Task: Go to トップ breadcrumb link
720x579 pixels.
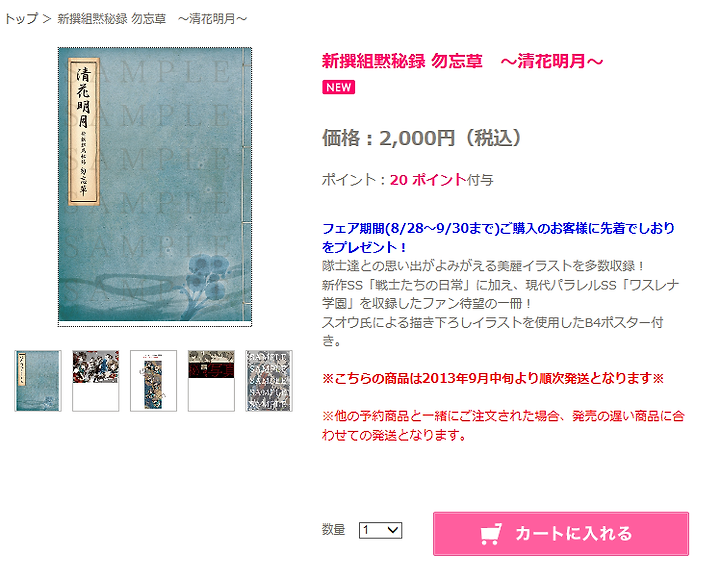Action: pyautogui.click(x=21, y=19)
